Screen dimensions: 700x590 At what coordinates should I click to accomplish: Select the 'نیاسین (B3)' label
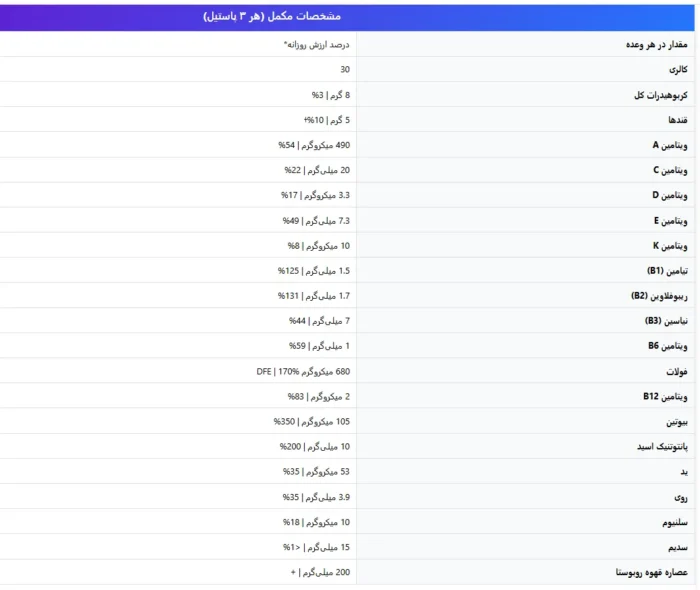click(666, 320)
